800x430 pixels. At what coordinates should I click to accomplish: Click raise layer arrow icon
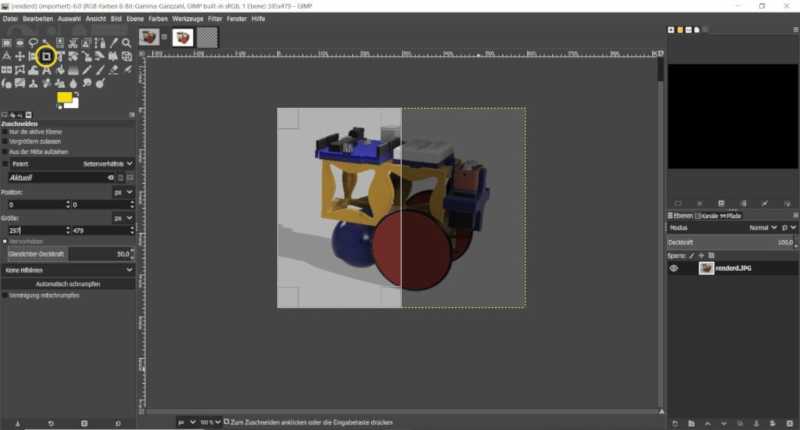[x=708, y=423]
